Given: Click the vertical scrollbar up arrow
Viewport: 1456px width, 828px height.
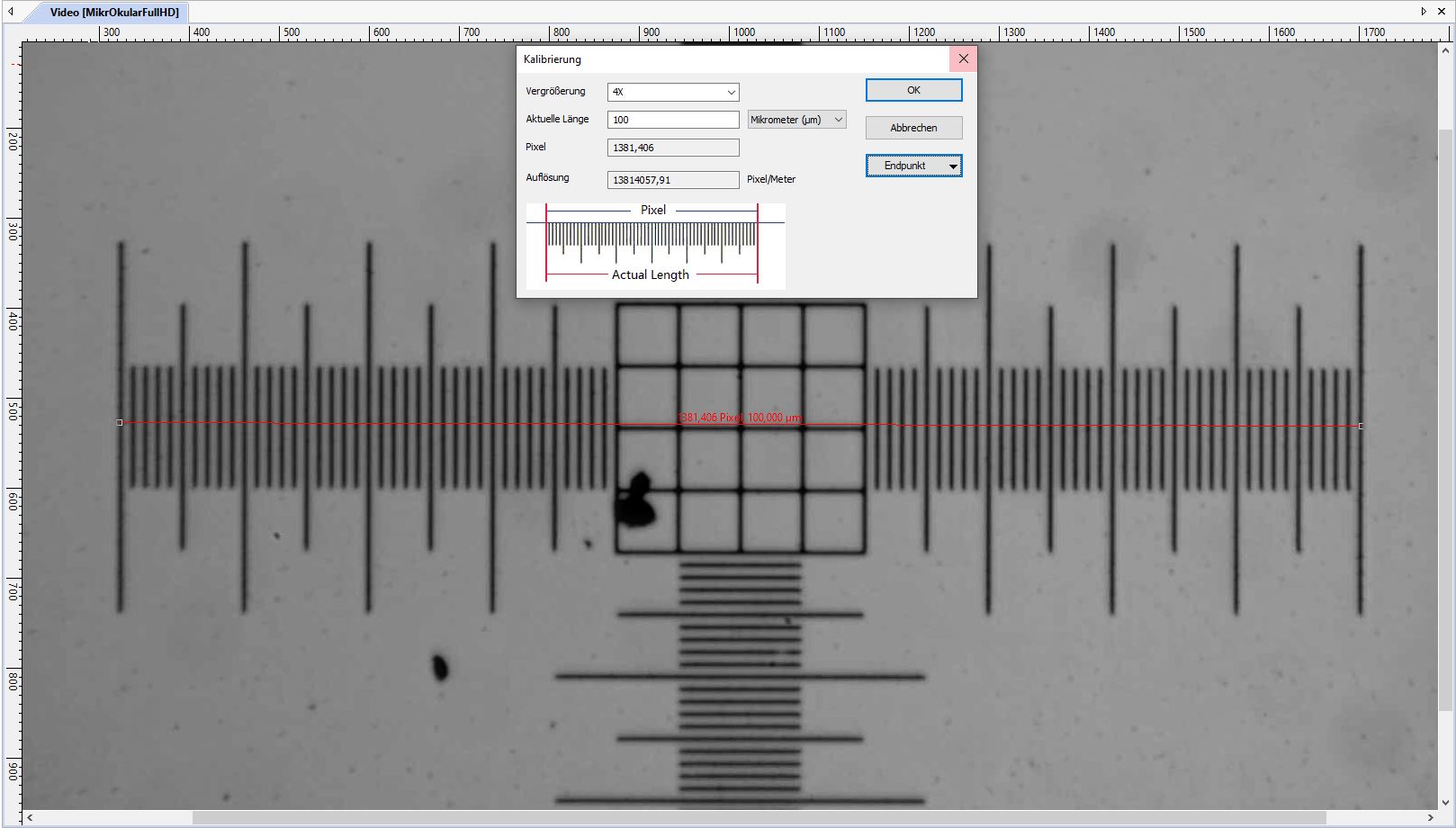Looking at the screenshot, I should [x=1445, y=50].
